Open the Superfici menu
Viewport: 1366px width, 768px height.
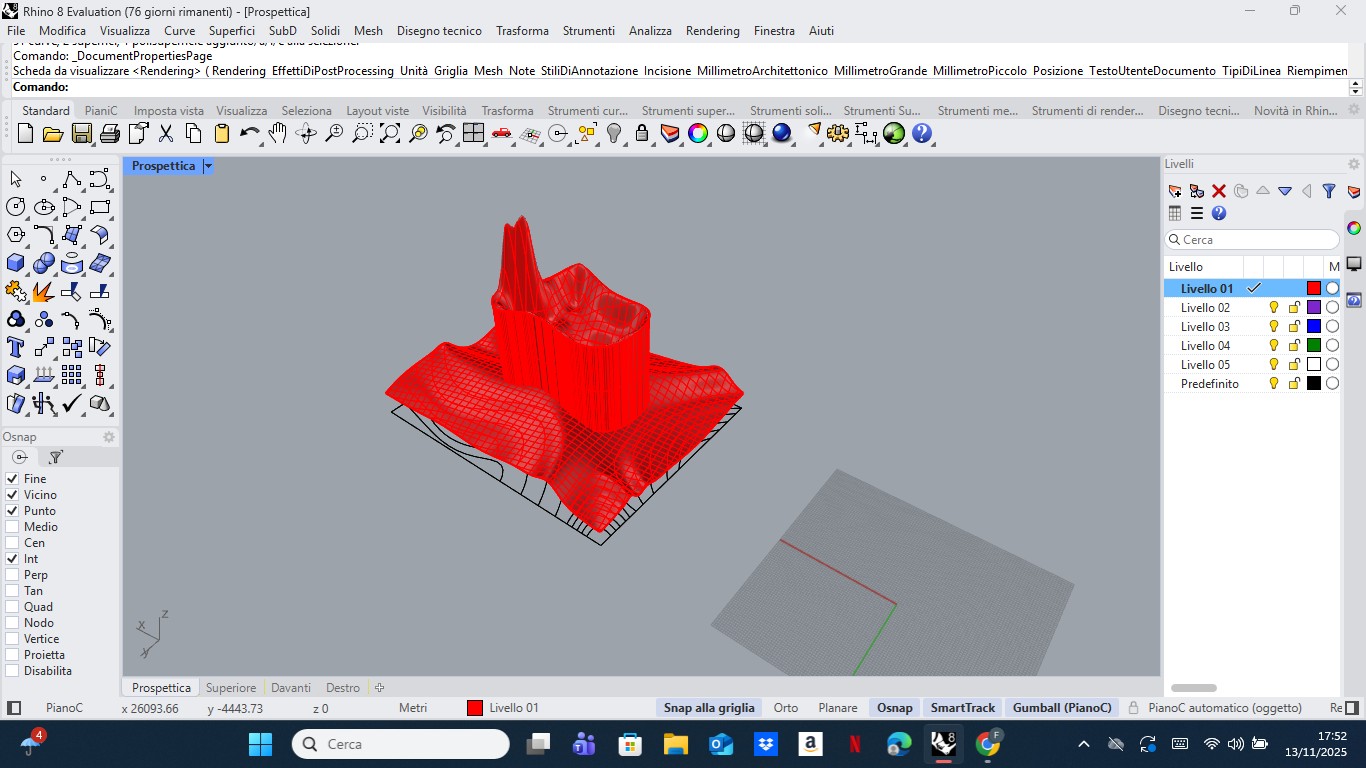coord(232,31)
